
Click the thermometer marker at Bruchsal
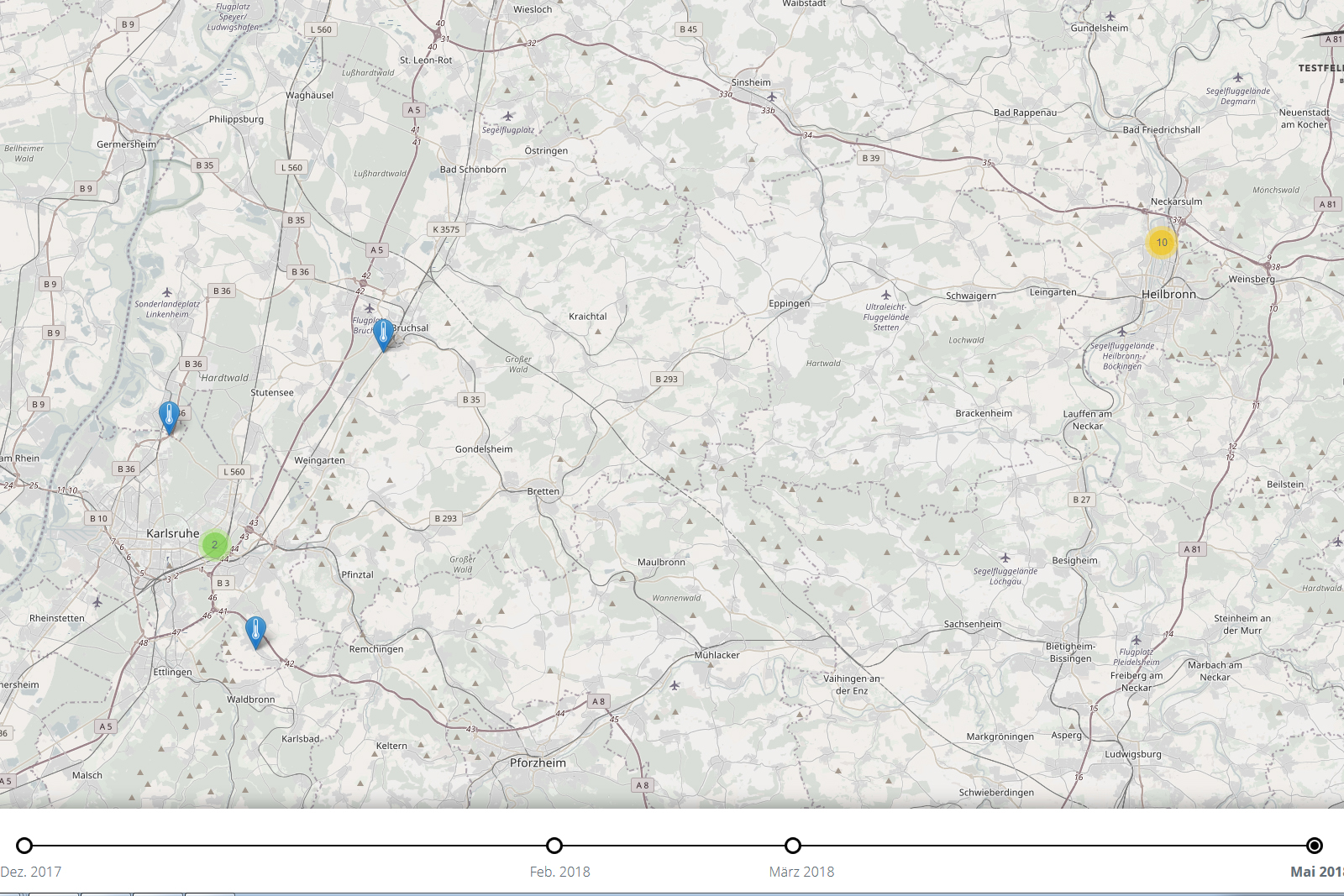click(x=383, y=333)
